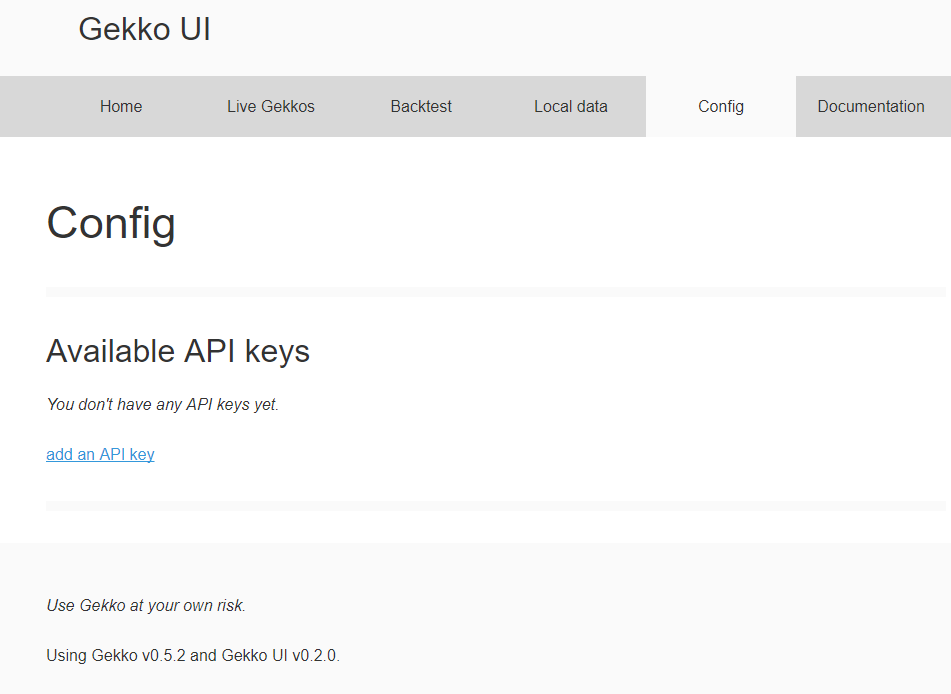Click the 'You don't have any API keys yet' message
Image resolution: width=951 pixels, height=694 pixels.
(x=163, y=405)
